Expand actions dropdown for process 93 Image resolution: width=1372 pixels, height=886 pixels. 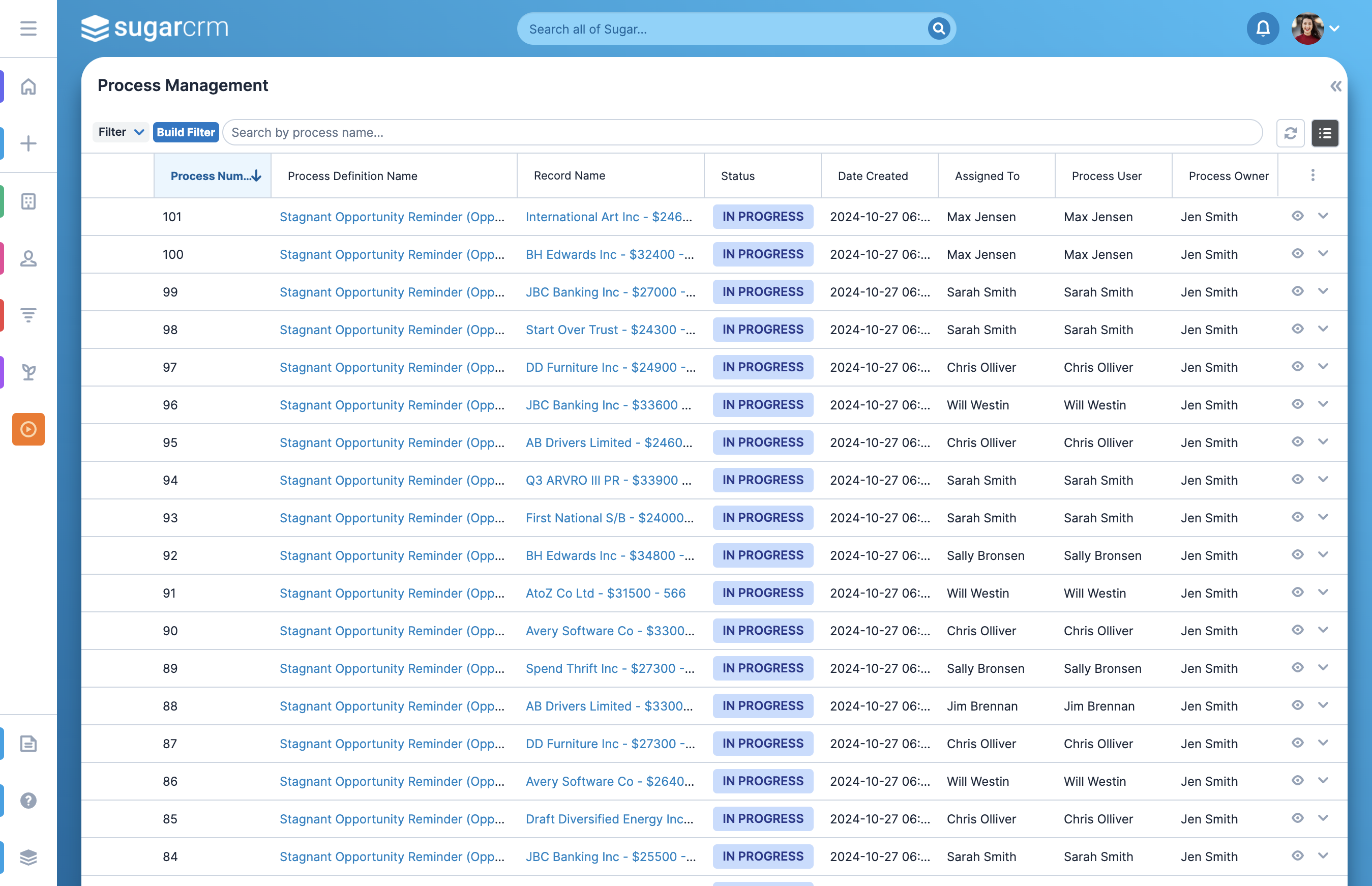1323,517
